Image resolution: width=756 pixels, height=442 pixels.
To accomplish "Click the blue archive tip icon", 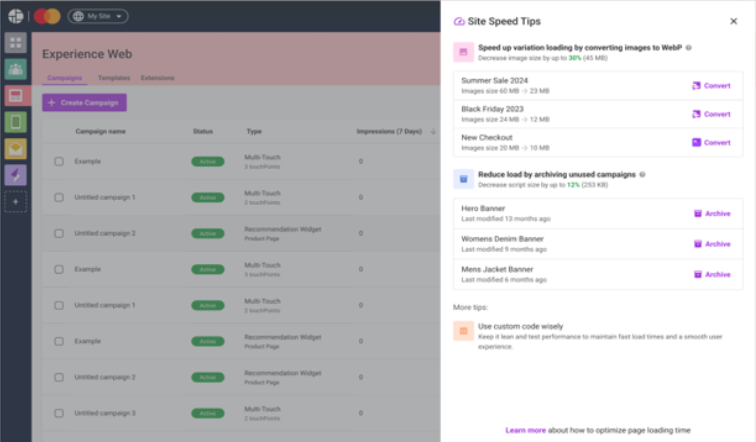I will [463, 179].
